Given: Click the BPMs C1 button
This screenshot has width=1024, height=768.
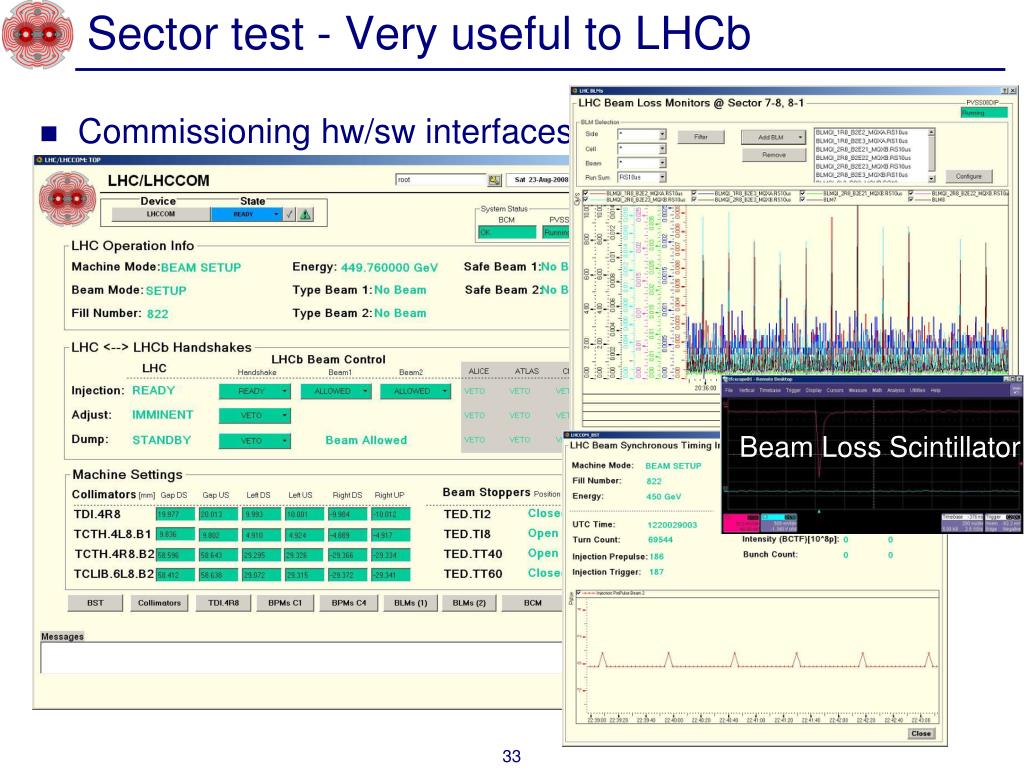Looking at the screenshot, I should coord(285,603).
